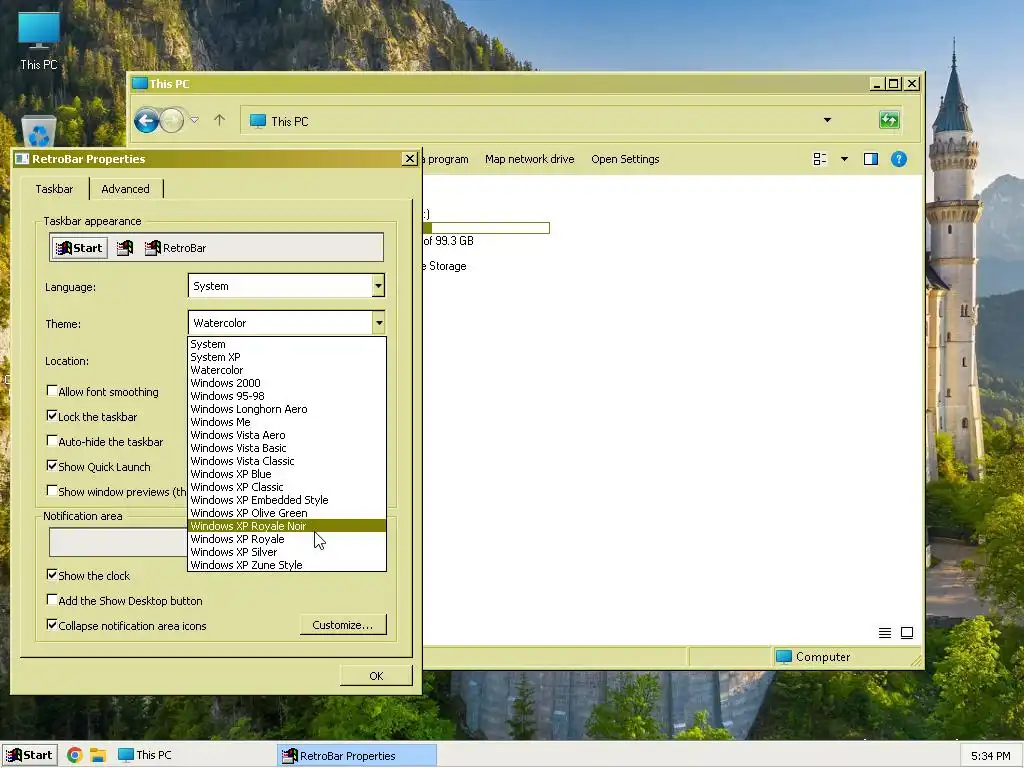Select System XP in theme list
1024x768 pixels.
coord(287,357)
